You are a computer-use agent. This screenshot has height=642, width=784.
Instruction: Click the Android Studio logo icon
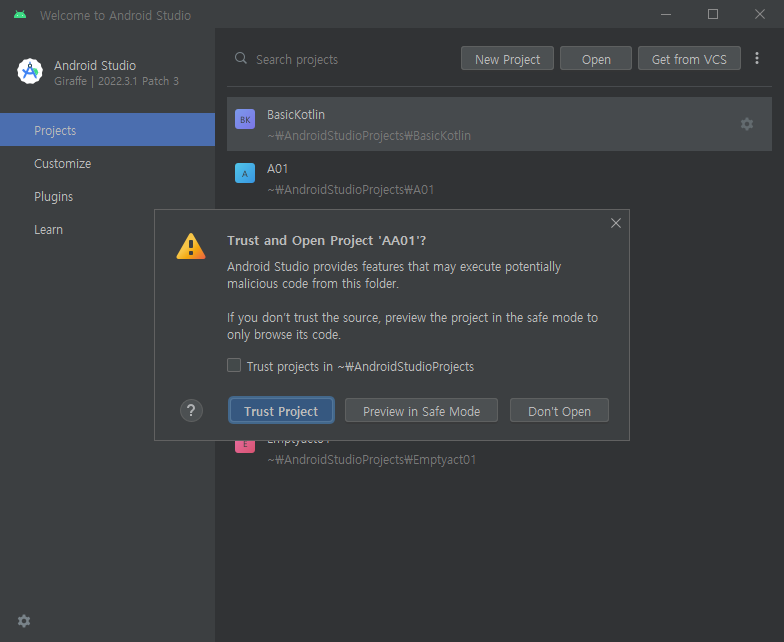pos(30,72)
